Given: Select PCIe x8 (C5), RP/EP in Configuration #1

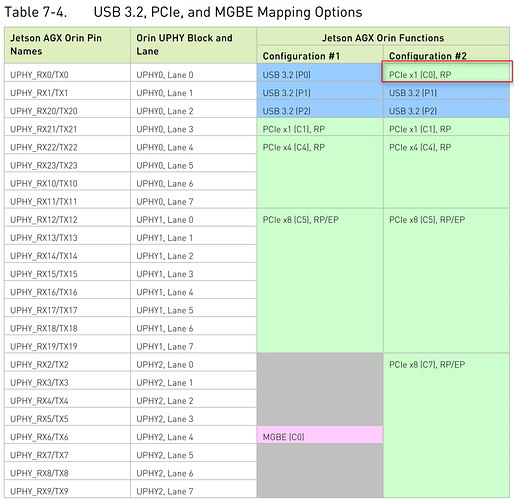Looking at the screenshot, I should [x=320, y=281].
